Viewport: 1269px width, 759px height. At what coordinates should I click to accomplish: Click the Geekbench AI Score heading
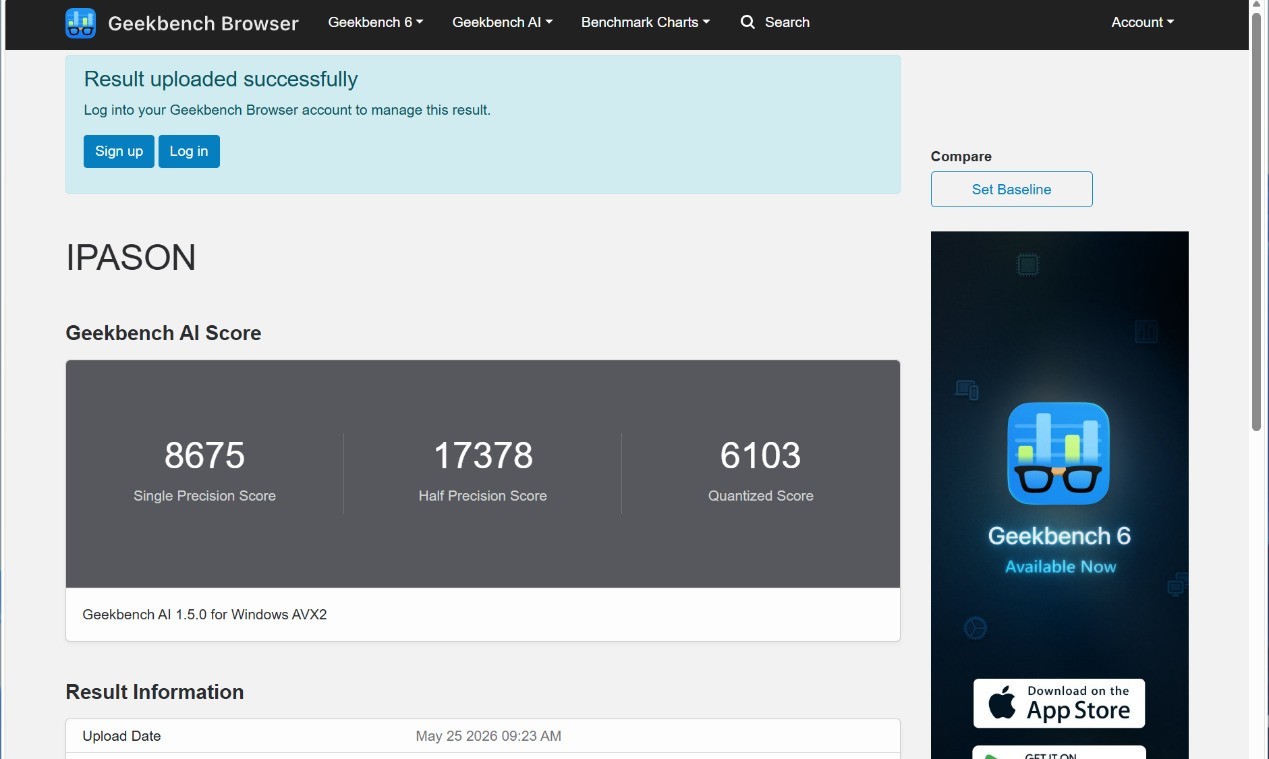(163, 333)
